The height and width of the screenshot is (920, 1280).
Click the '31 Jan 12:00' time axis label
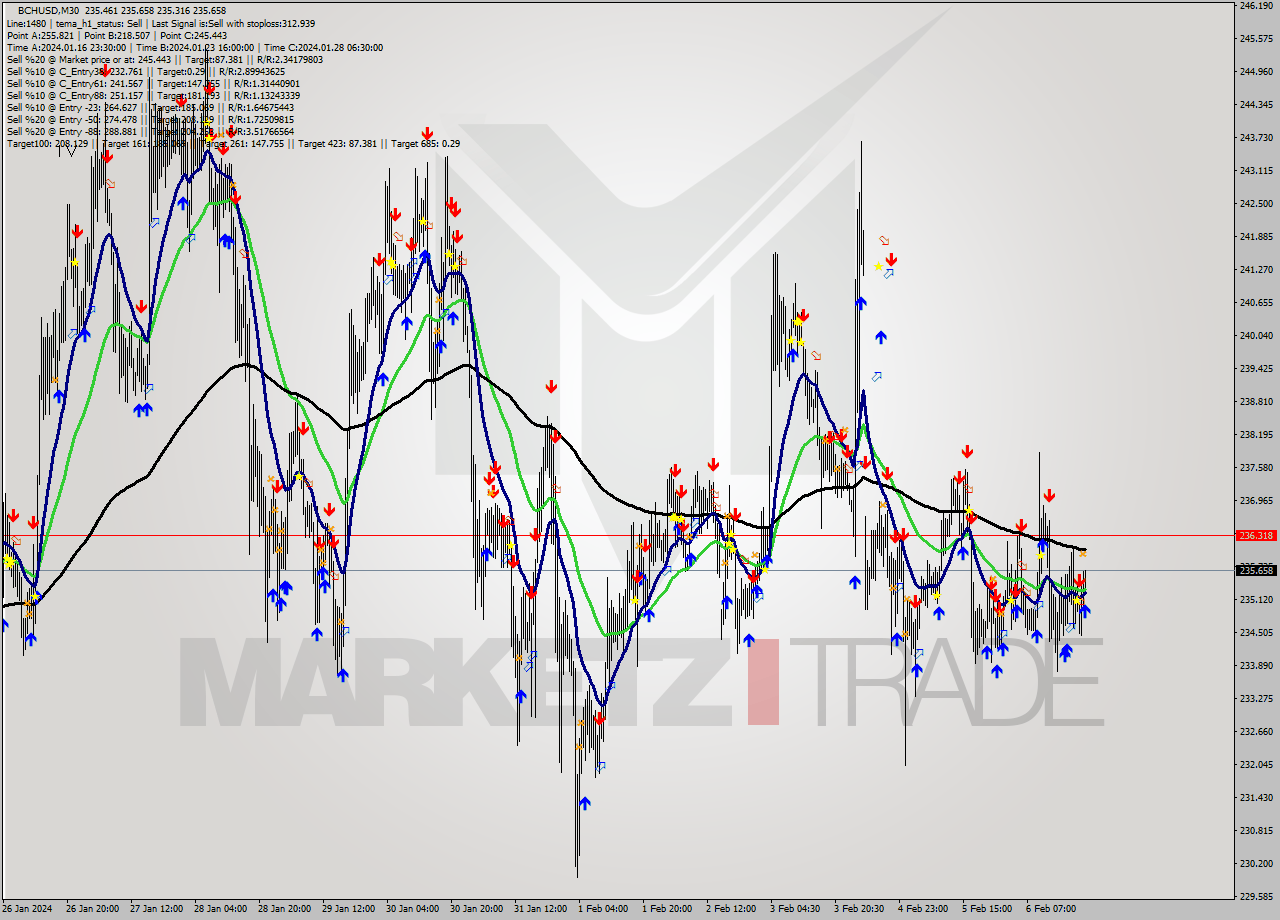[540, 909]
